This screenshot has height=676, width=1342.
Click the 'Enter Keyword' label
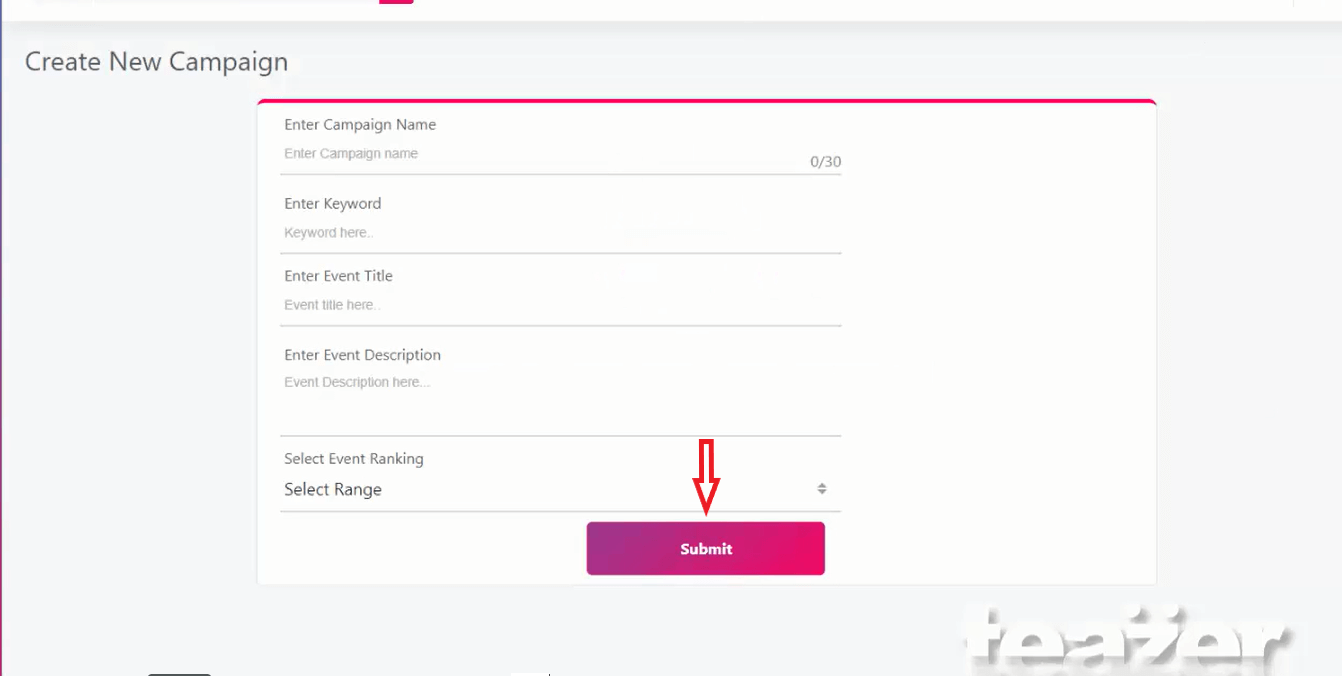[x=333, y=204]
